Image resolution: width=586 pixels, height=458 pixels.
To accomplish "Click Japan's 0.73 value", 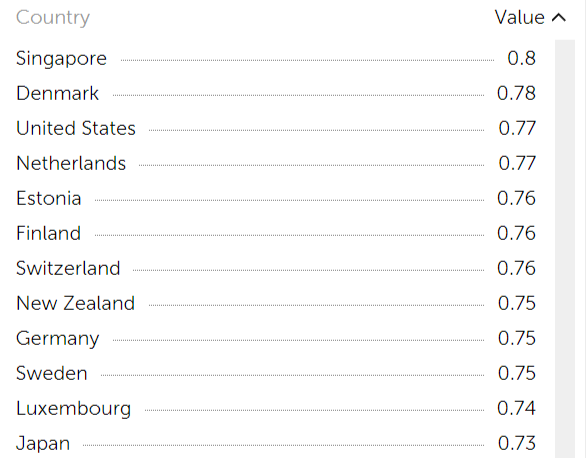I will pyautogui.click(x=517, y=443).
